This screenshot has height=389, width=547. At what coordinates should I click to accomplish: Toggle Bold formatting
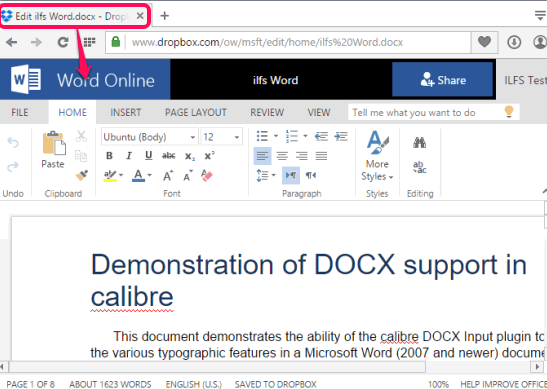click(109, 156)
